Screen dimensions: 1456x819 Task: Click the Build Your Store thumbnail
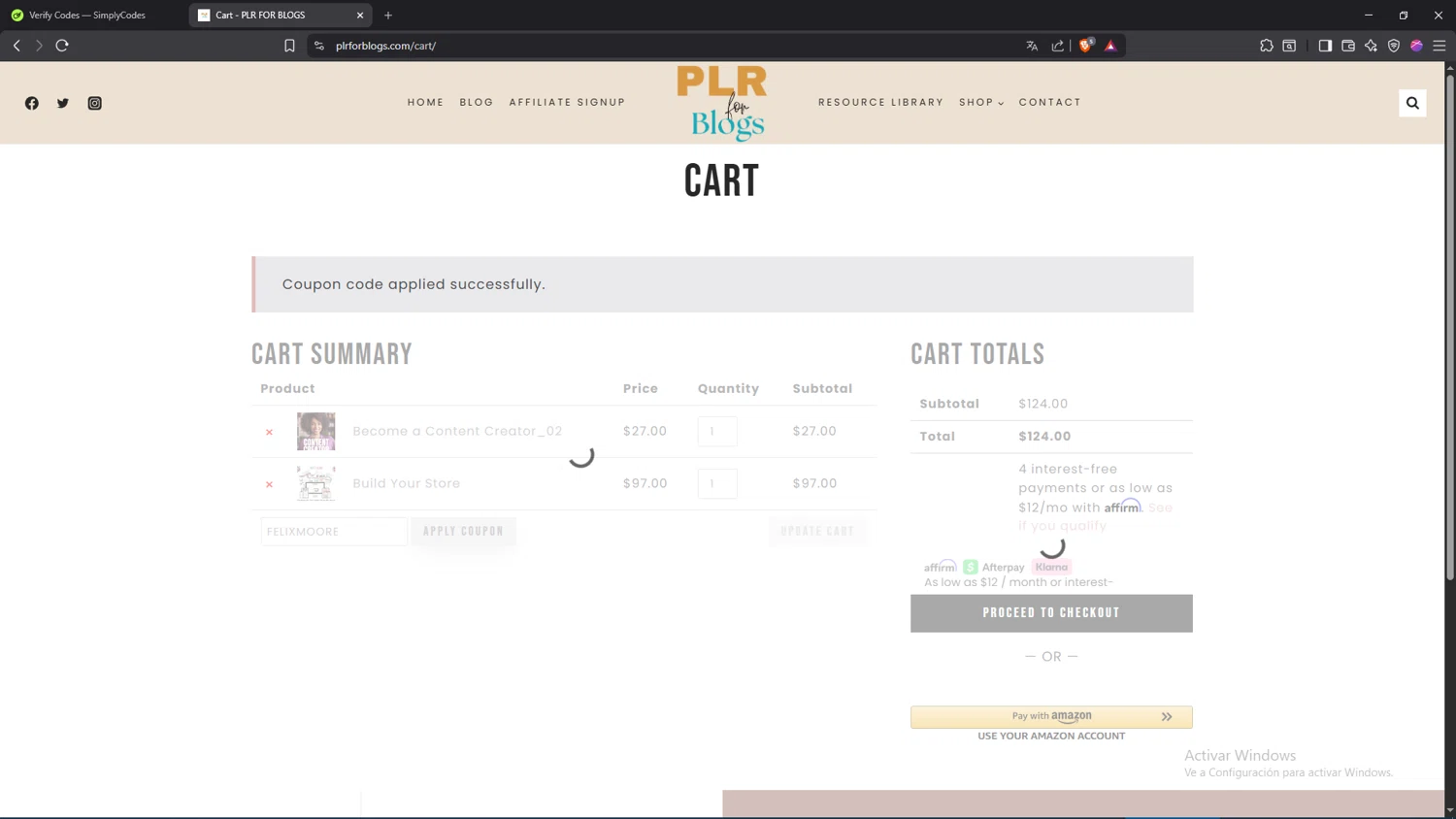click(315, 483)
